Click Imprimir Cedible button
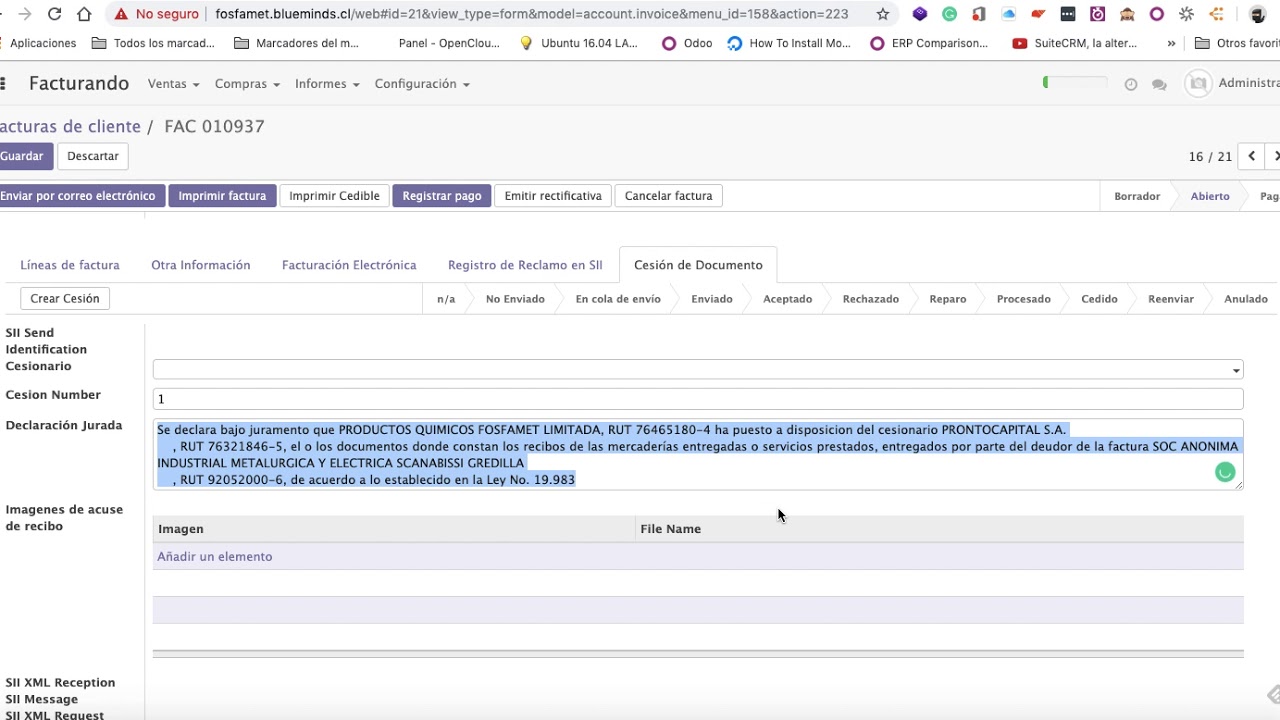This screenshot has height=720, width=1280. click(334, 196)
